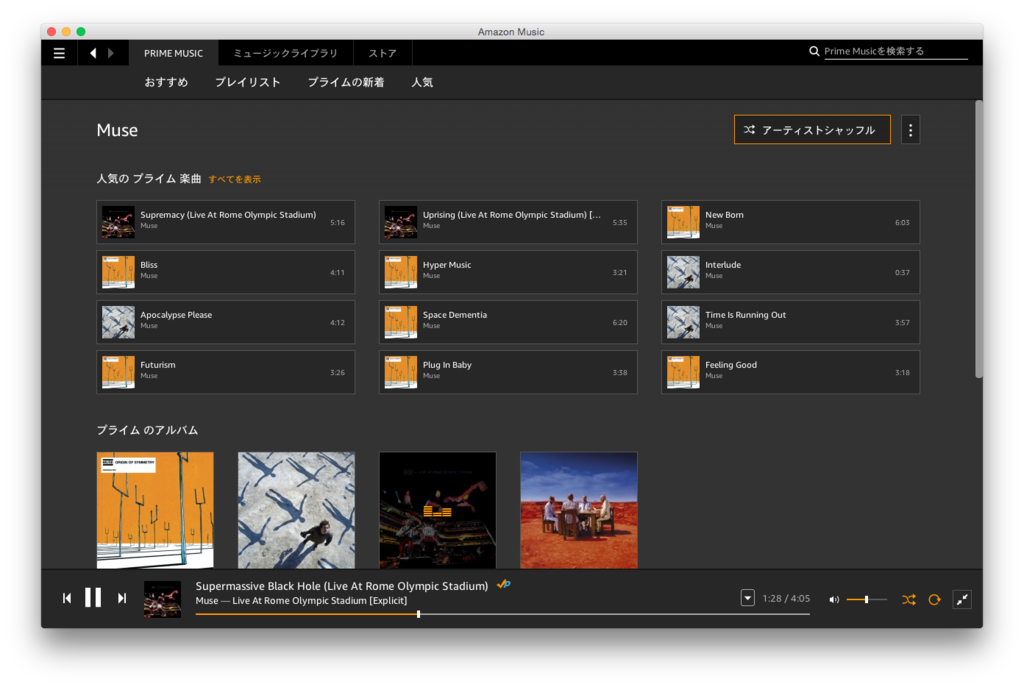The height and width of the screenshot is (687, 1024).
Task: Open the Absolution album cover with shadows
Action: click(296, 510)
